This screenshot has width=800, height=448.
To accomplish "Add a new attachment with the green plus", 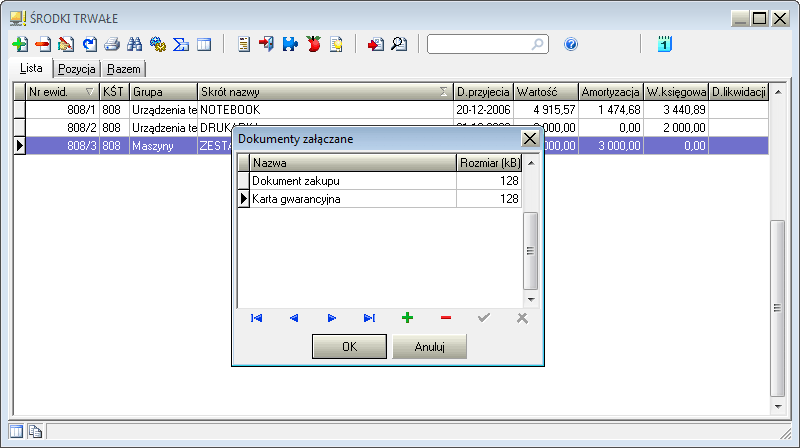I will pos(407,318).
